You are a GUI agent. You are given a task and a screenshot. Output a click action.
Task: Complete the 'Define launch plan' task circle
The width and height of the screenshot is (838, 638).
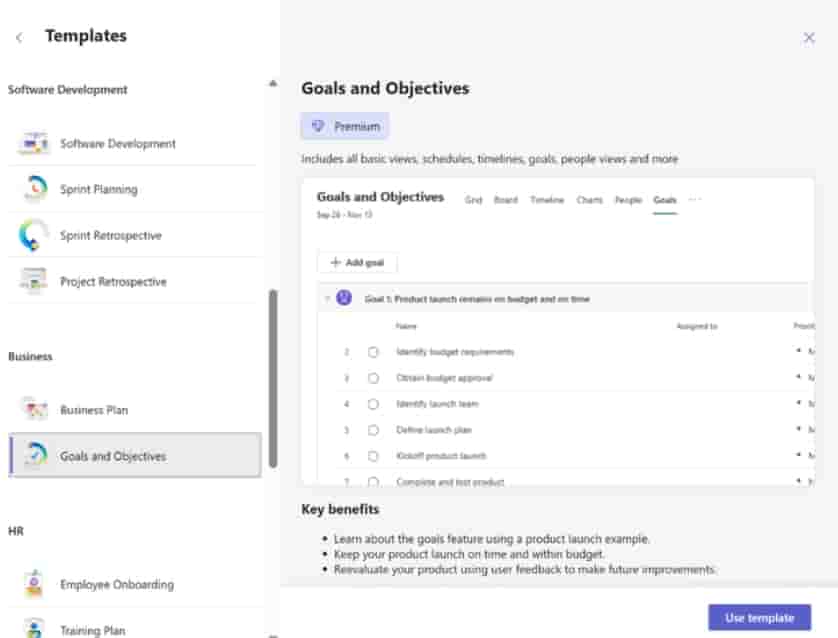tap(373, 430)
